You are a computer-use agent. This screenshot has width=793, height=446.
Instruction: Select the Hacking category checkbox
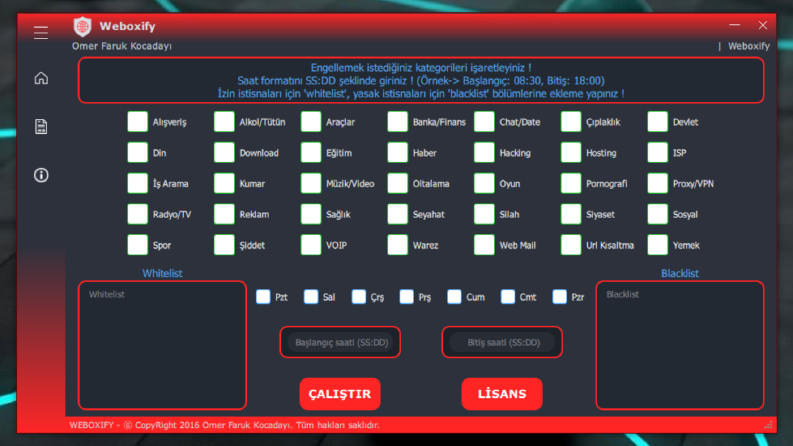pyautogui.click(x=484, y=153)
